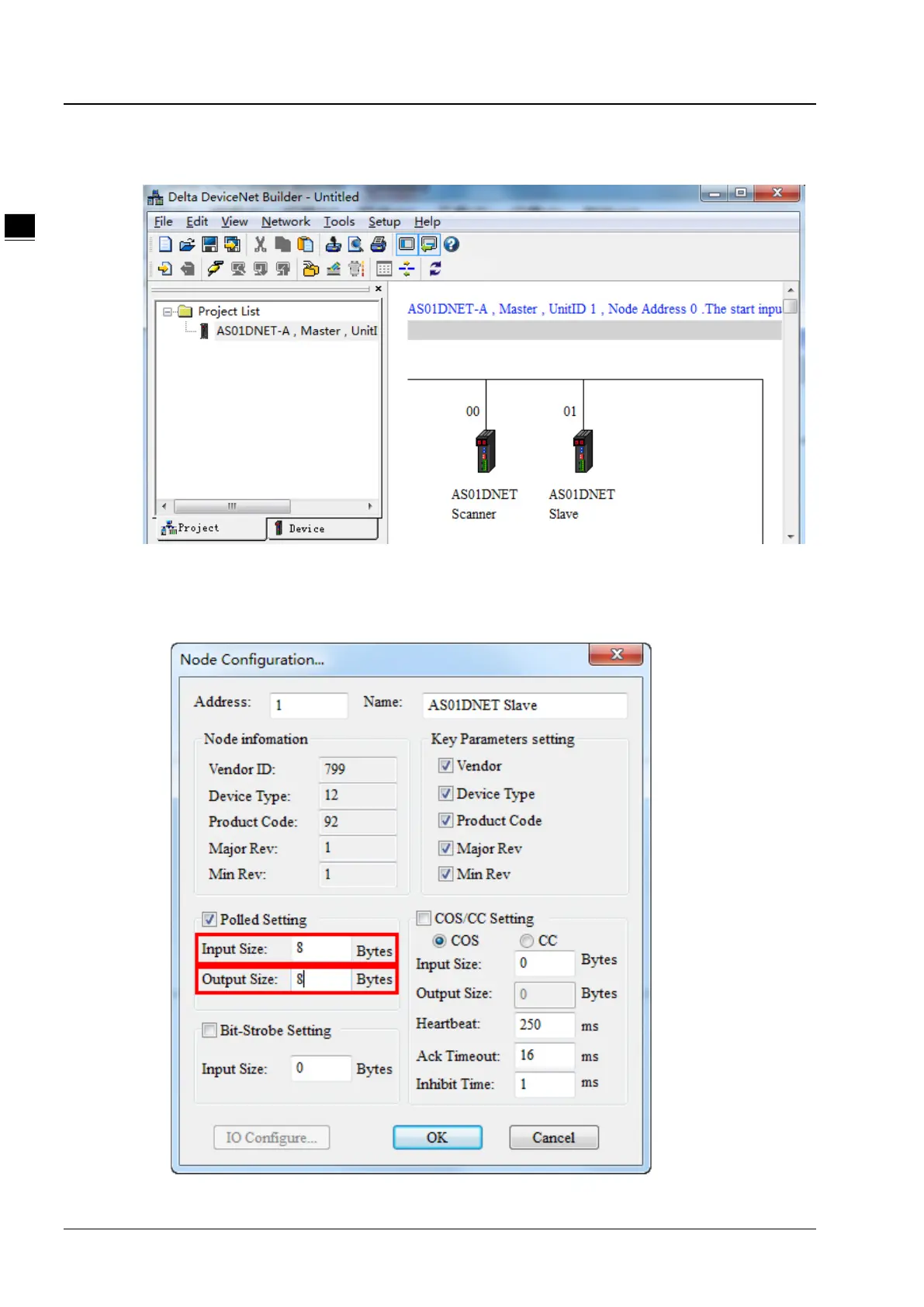The image size is (924, 1307).
Task: Enable the COS/CC Setting checkbox
Action: point(424,918)
